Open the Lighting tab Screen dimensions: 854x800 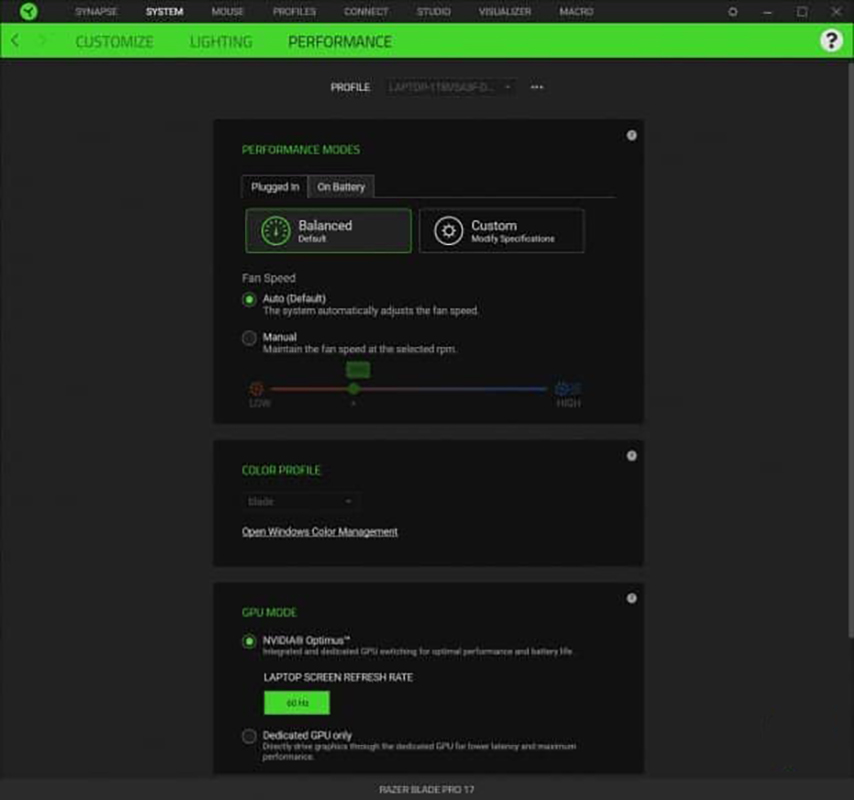(x=221, y=42)
